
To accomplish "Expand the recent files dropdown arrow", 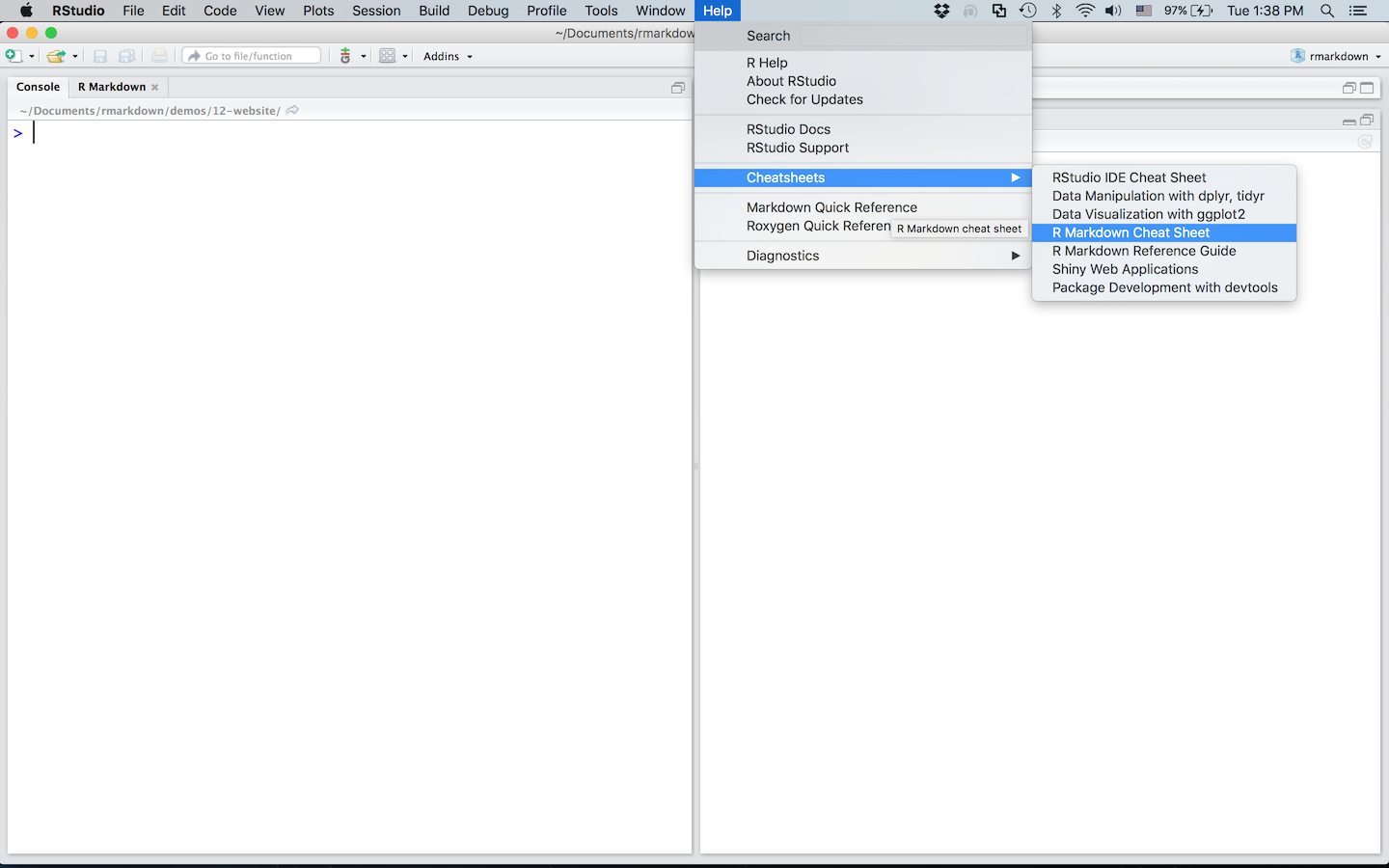I will click(x=75, y=57).
